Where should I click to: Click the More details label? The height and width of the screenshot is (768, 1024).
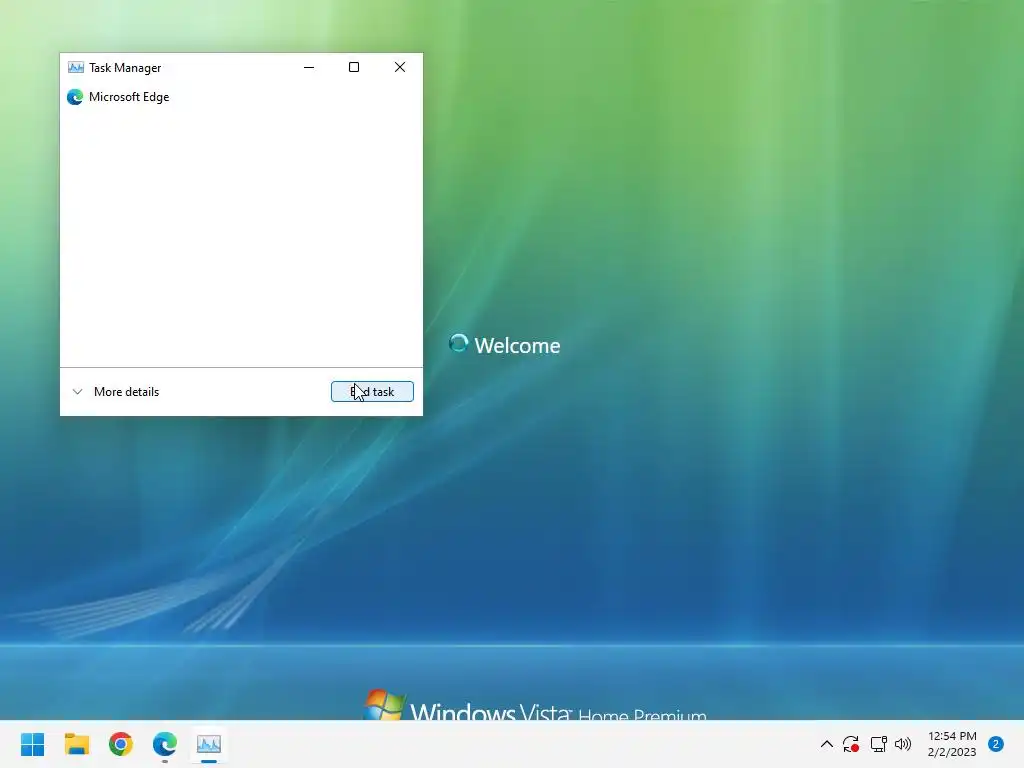[x=127, y=392]
